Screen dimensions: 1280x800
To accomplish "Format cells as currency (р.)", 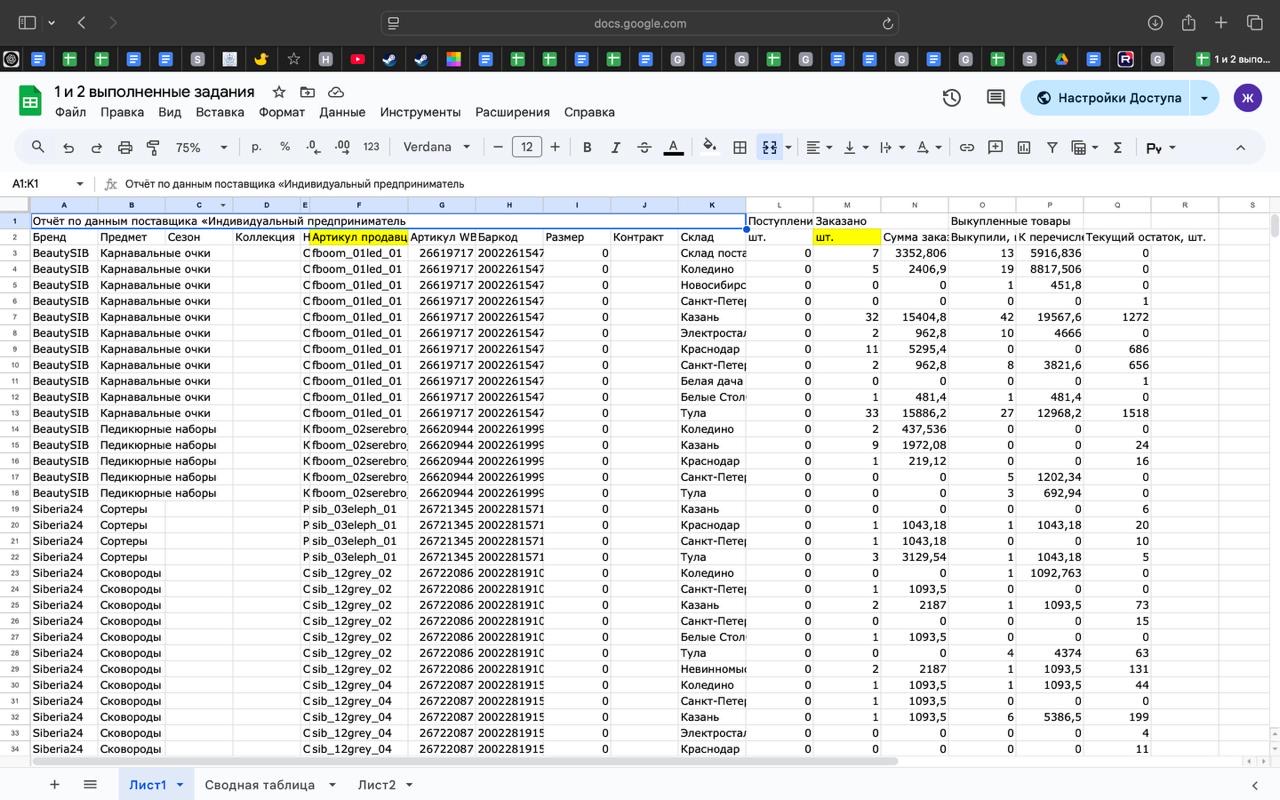I will [257, 147].
